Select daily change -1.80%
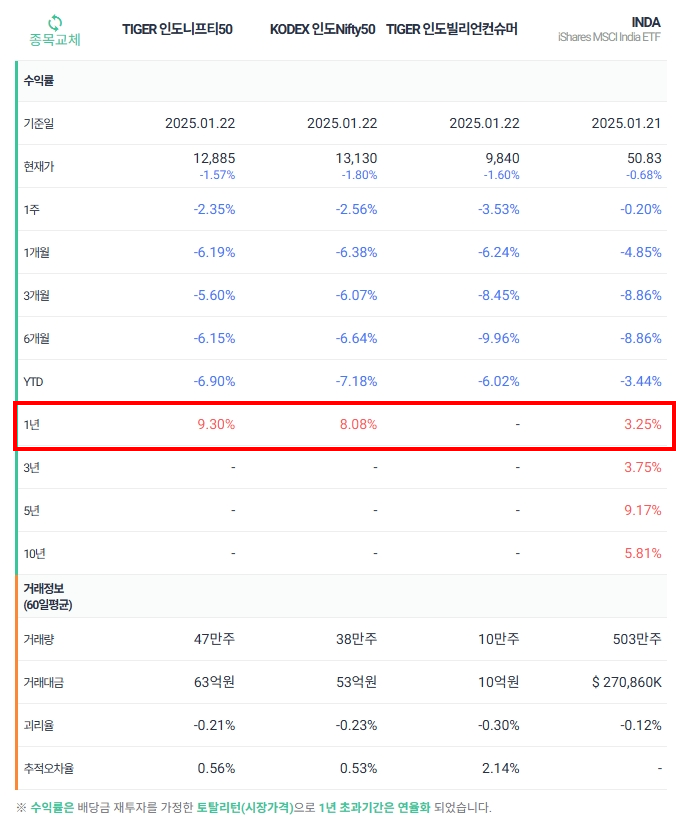Viewport: 688px width, 825px height. tap(359, 175)
